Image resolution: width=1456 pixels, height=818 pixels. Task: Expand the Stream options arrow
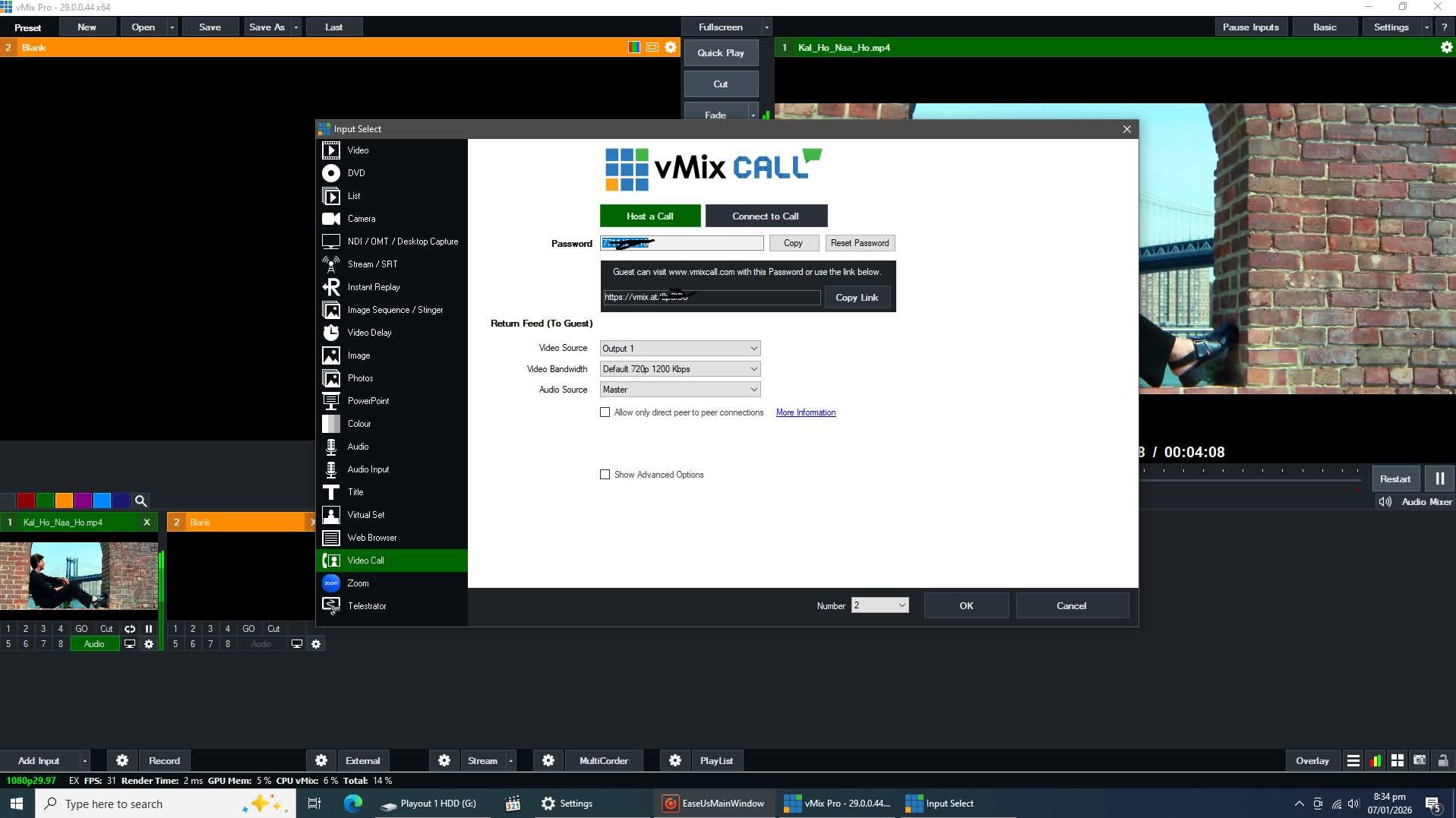click(x=510, y=760)
